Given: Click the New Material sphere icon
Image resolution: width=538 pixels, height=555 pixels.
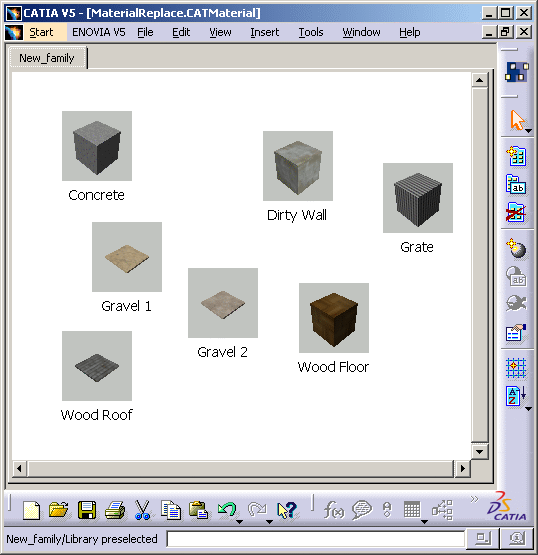Looking at the screenshot, I should click(516, 248).
